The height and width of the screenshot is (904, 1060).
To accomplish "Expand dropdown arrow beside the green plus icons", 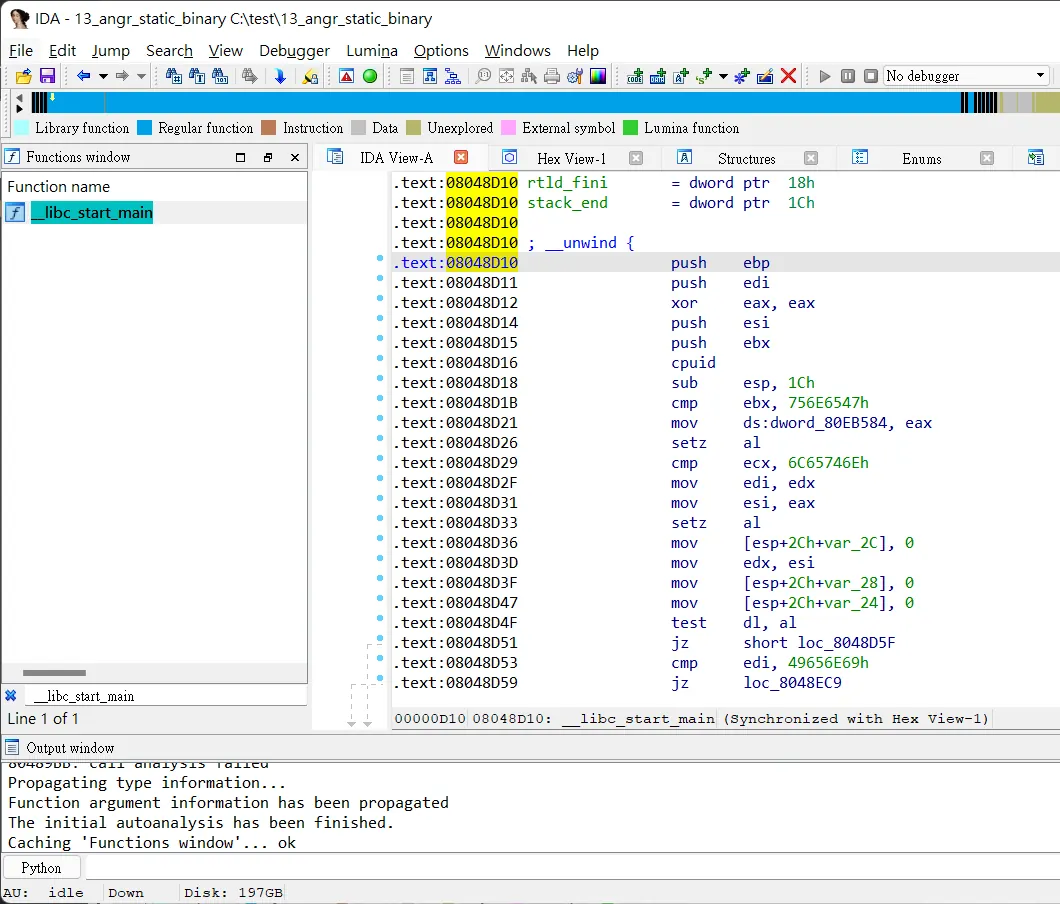I will coord(723,76).
